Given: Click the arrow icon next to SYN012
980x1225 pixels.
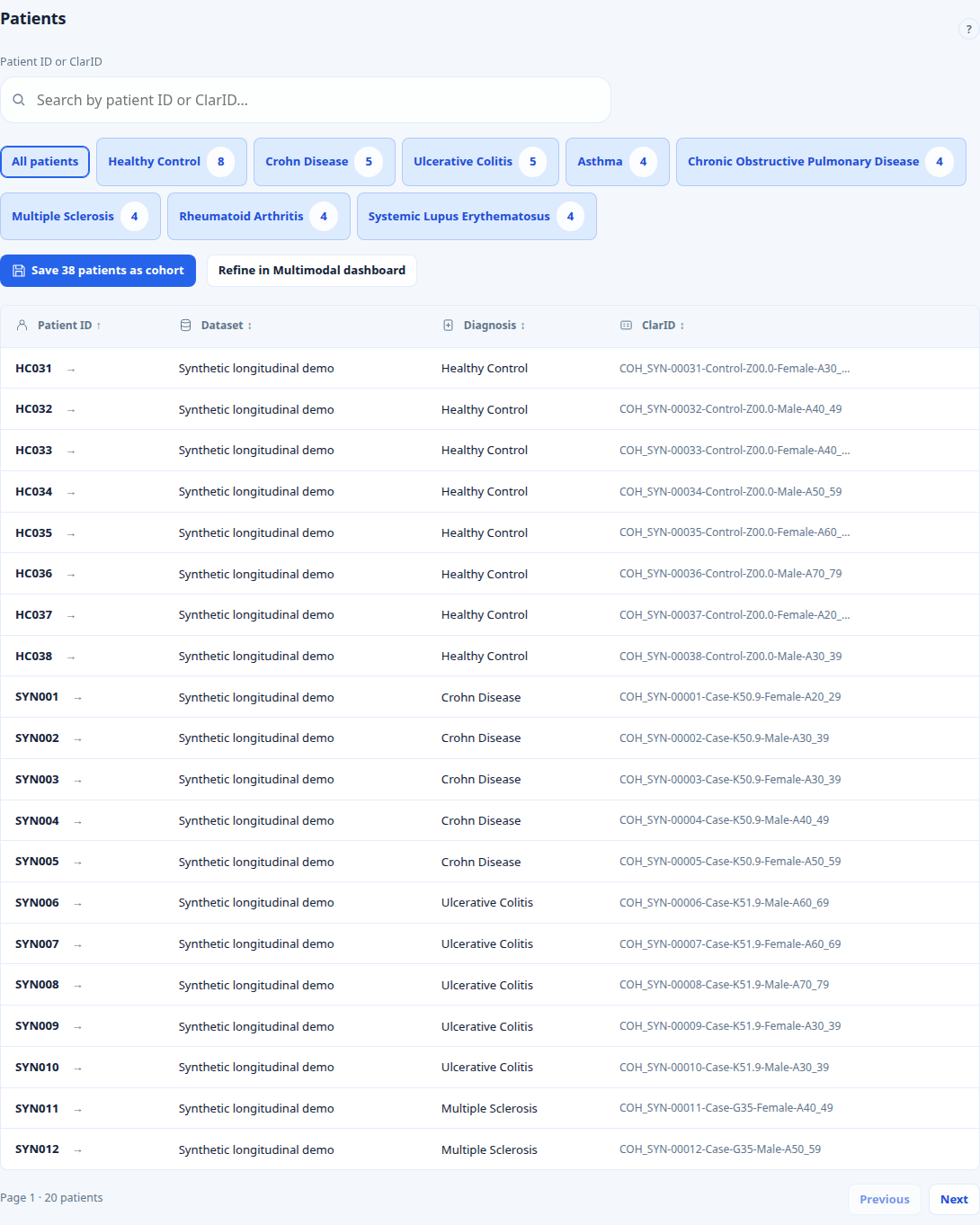Looking at the screenshot, I should pos(78,1150).
